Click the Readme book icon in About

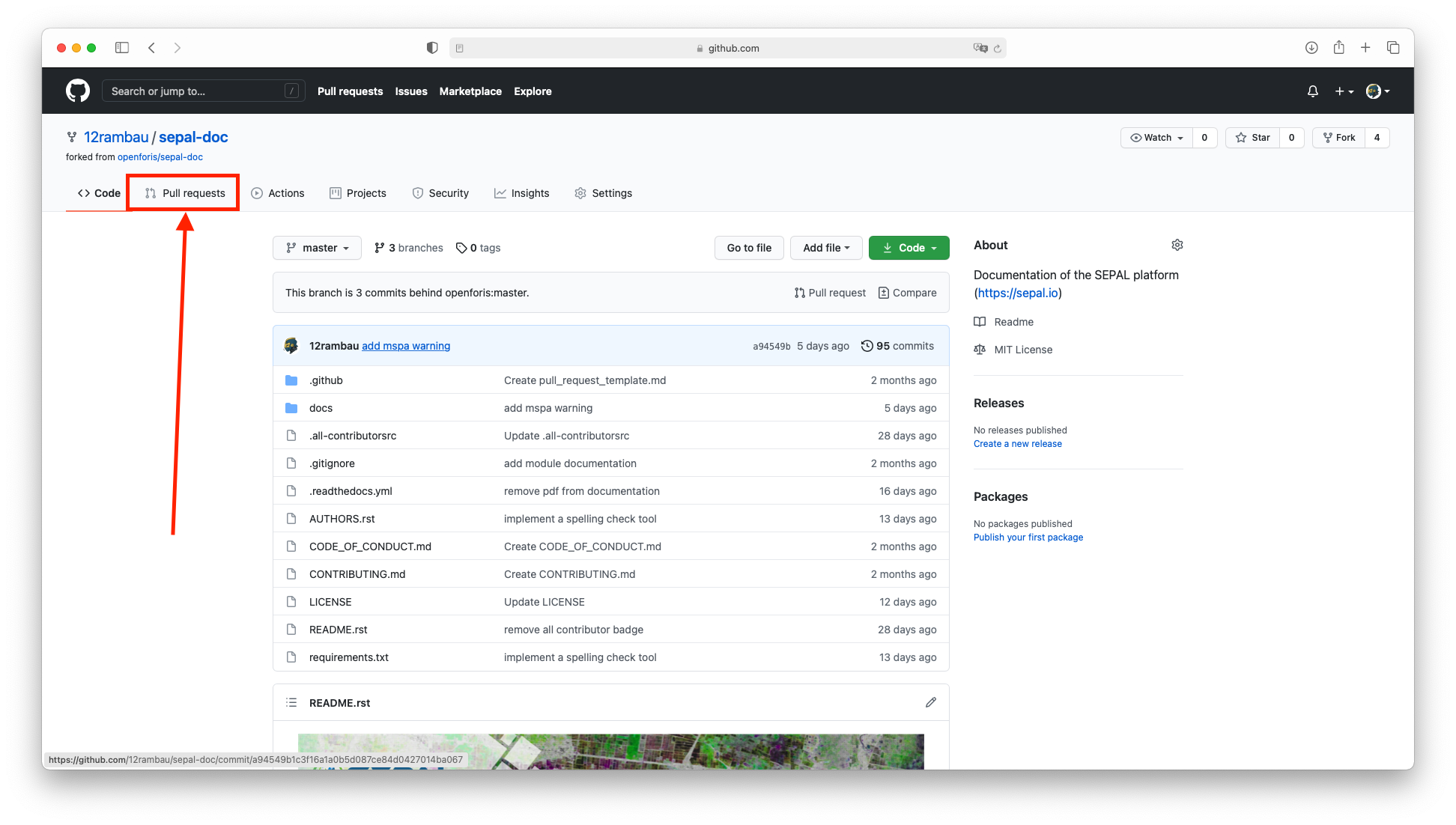tap(980, 321)
